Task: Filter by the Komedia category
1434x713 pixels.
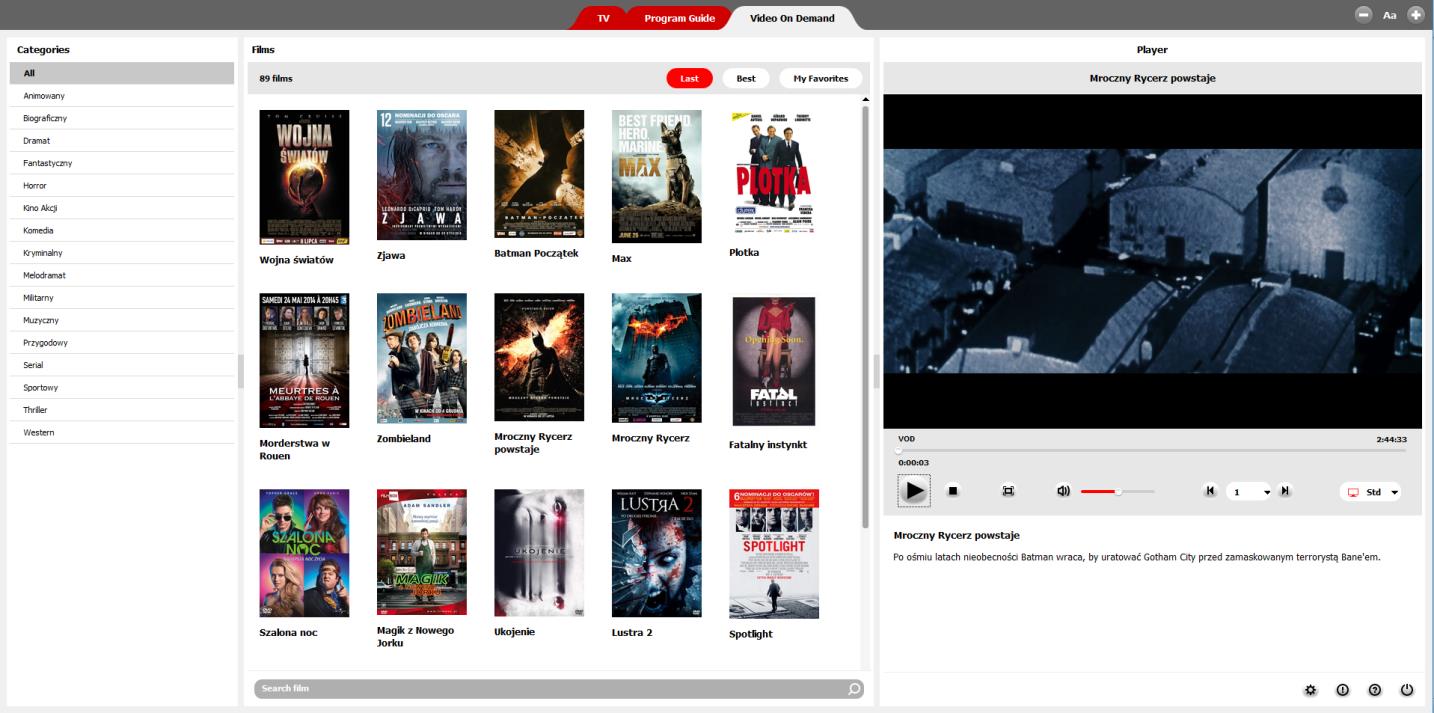Action: (122, 231)
